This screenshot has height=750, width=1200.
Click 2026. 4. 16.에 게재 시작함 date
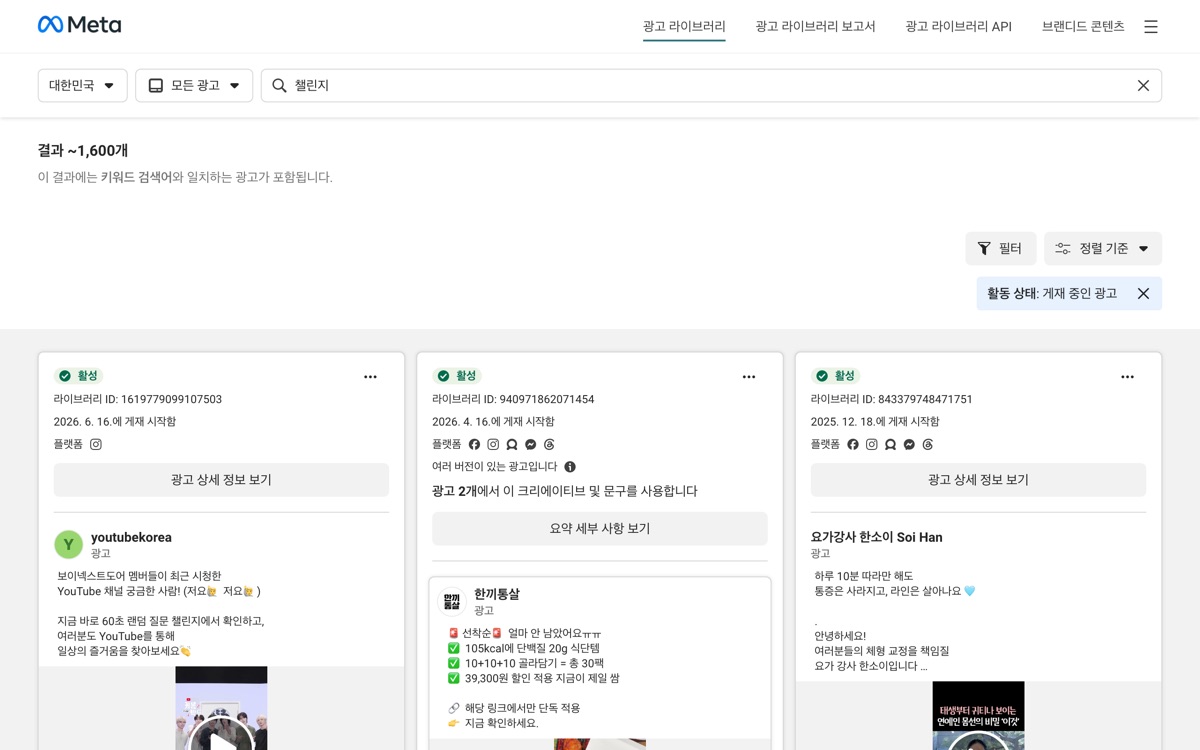point(493,422)
